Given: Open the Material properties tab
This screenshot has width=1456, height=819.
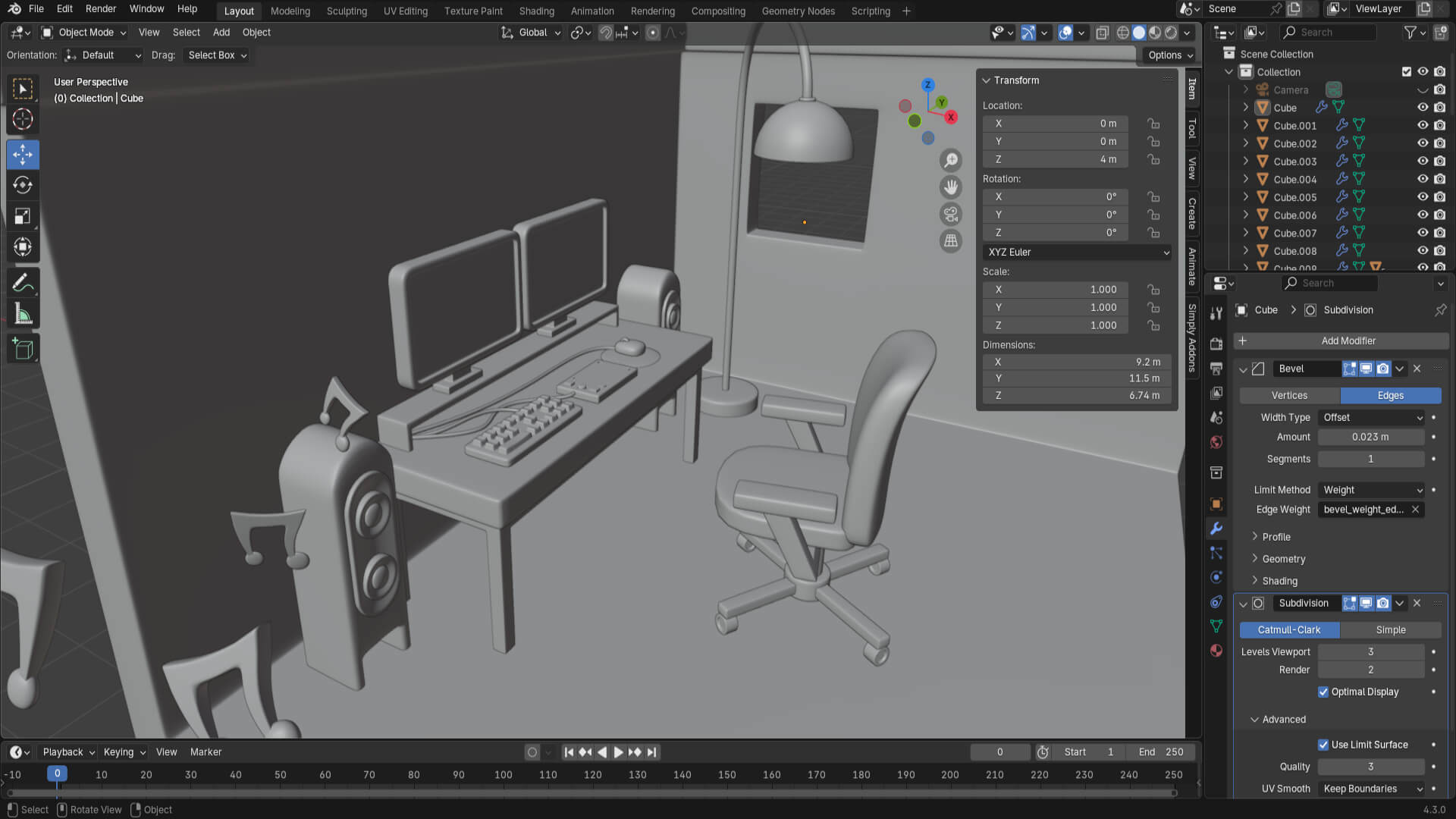Looking at the screenshot, I should pyautogui.click(x=1216, y=651).
